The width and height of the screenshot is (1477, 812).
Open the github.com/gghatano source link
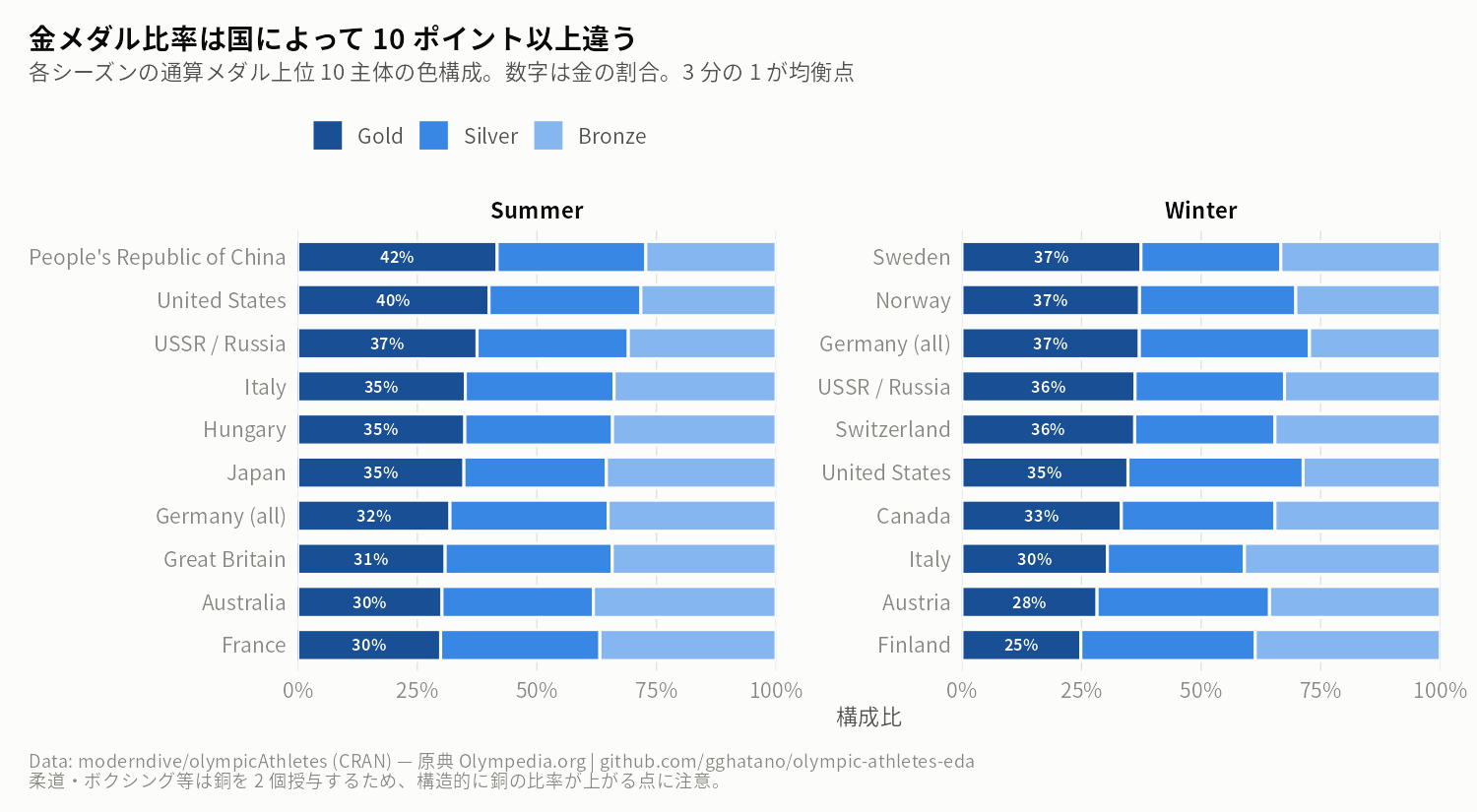point(787,761)
